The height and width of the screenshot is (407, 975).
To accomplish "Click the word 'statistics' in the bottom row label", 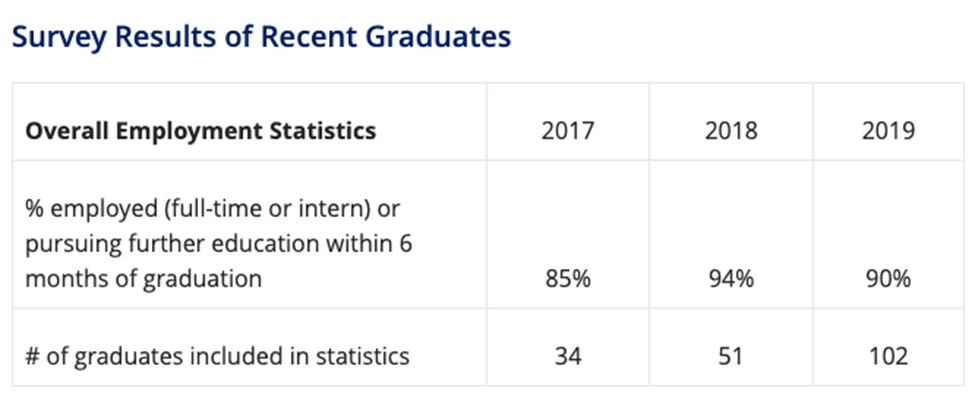I will (x=361, y=355).
